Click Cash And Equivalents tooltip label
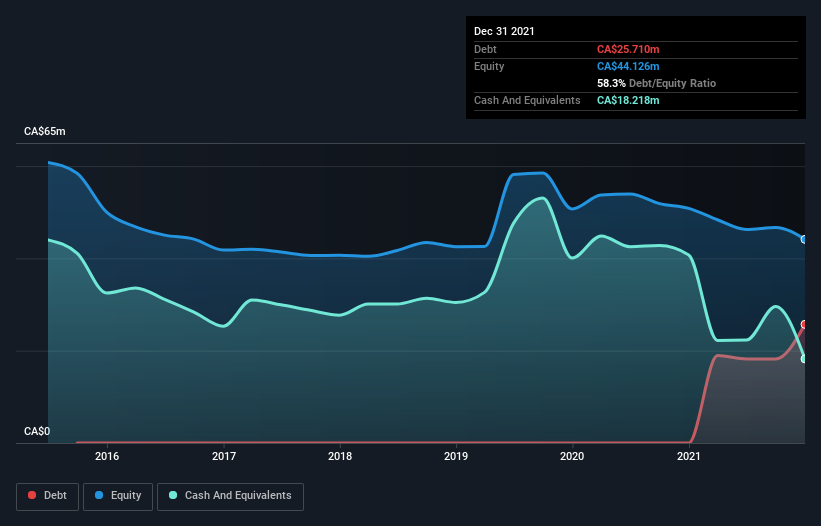Image resolution: width=821 pixels, height=526 pixels. (x=527, y=100)
